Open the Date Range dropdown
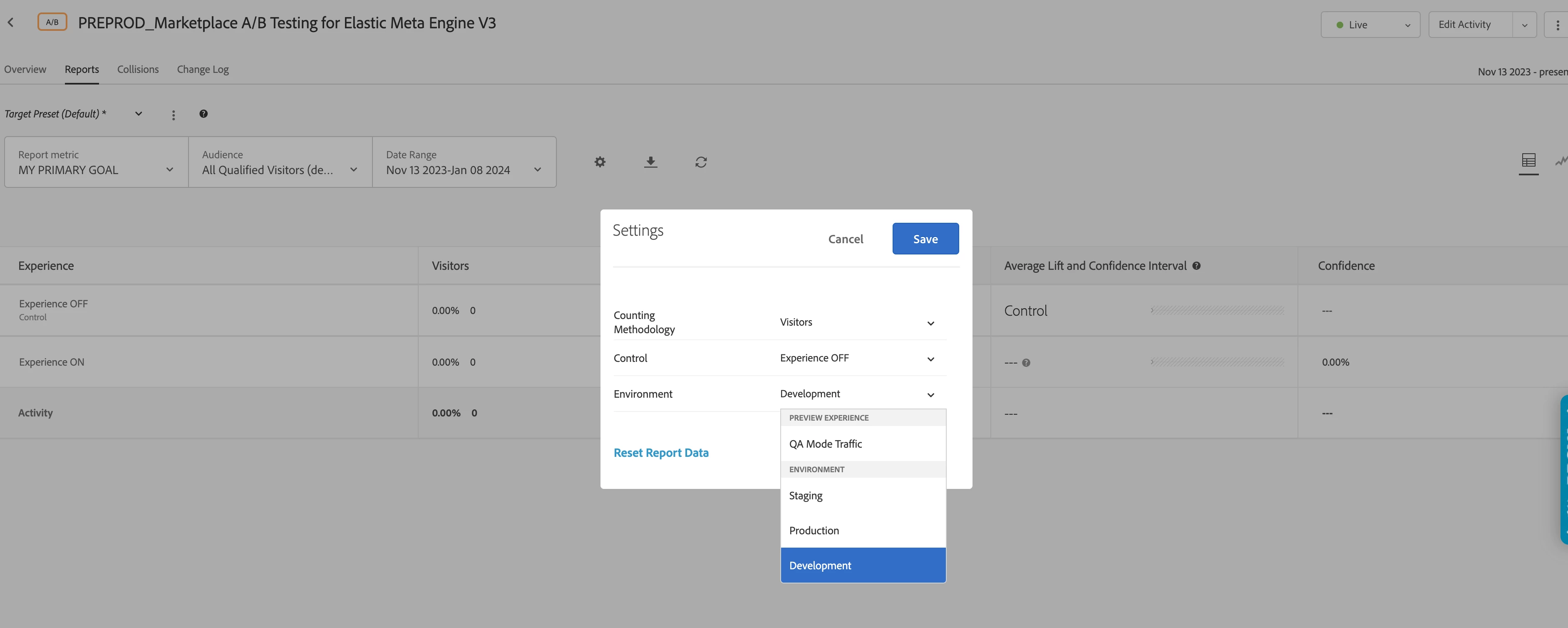The height and width of the screenshot is (628, 1568). point(464,163)
